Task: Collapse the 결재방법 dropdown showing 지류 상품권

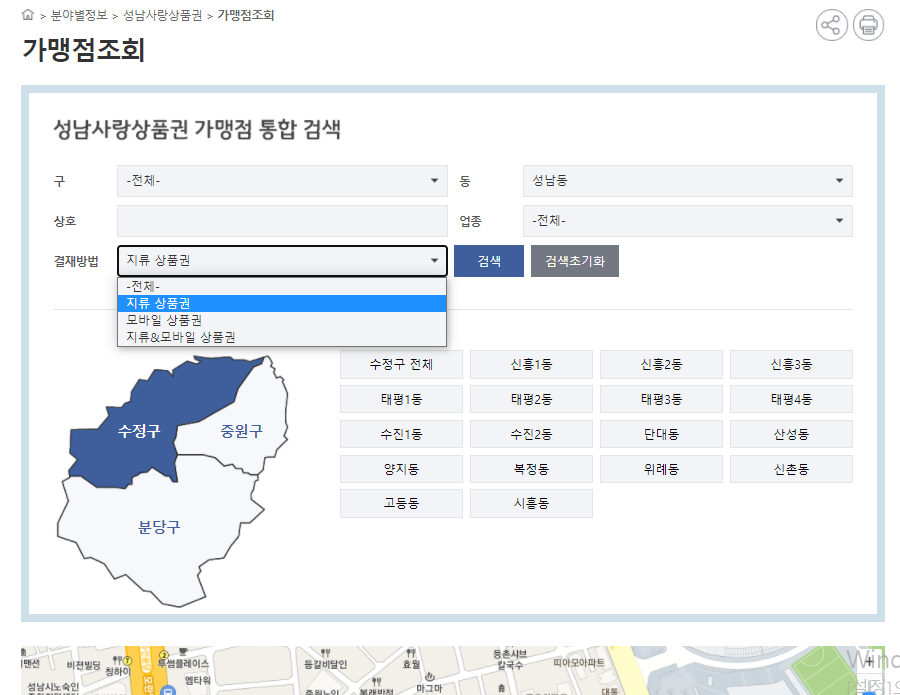Action: pos(282,261)
